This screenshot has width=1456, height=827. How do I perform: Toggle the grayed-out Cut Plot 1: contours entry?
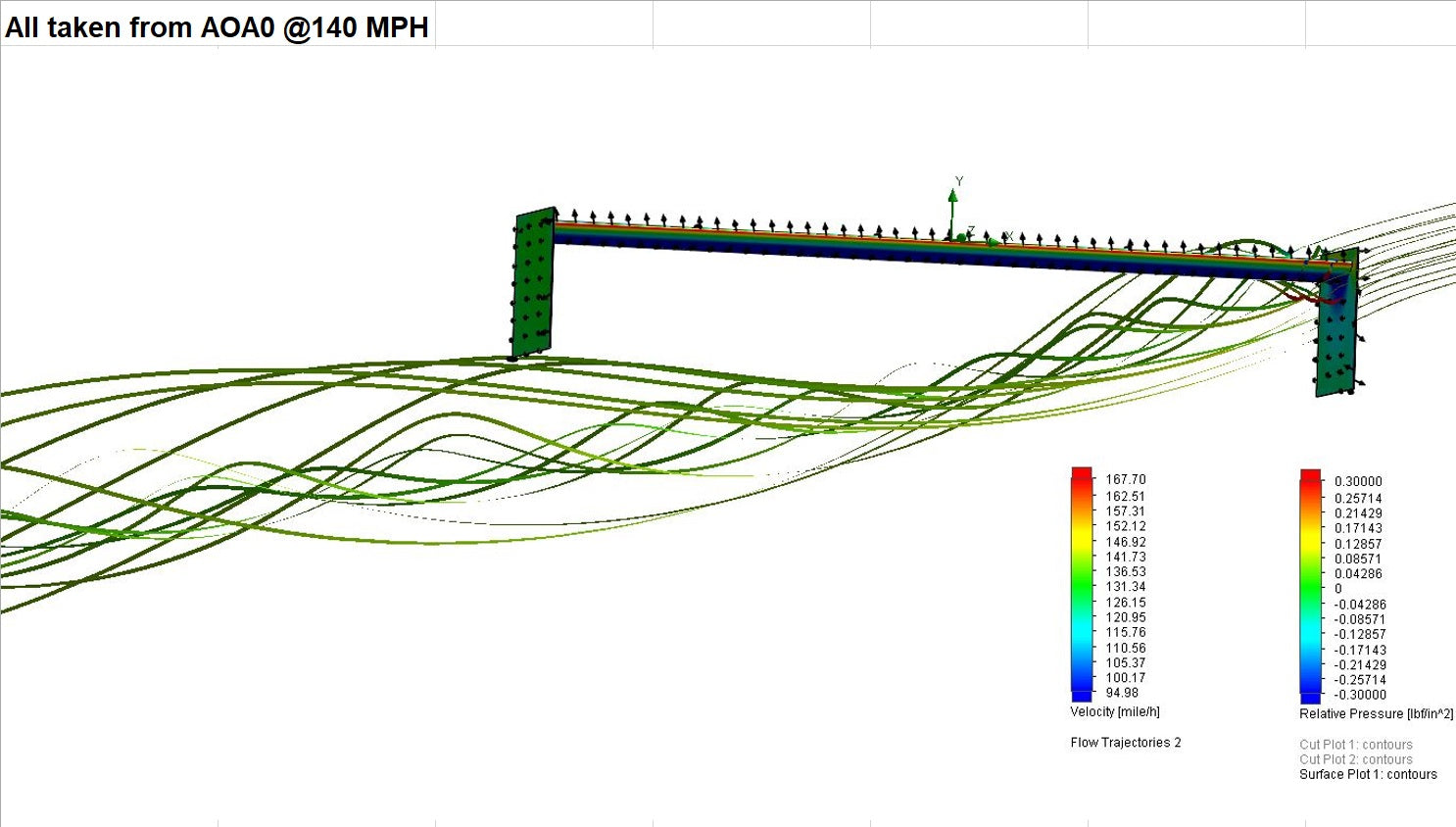[1355, 745]
